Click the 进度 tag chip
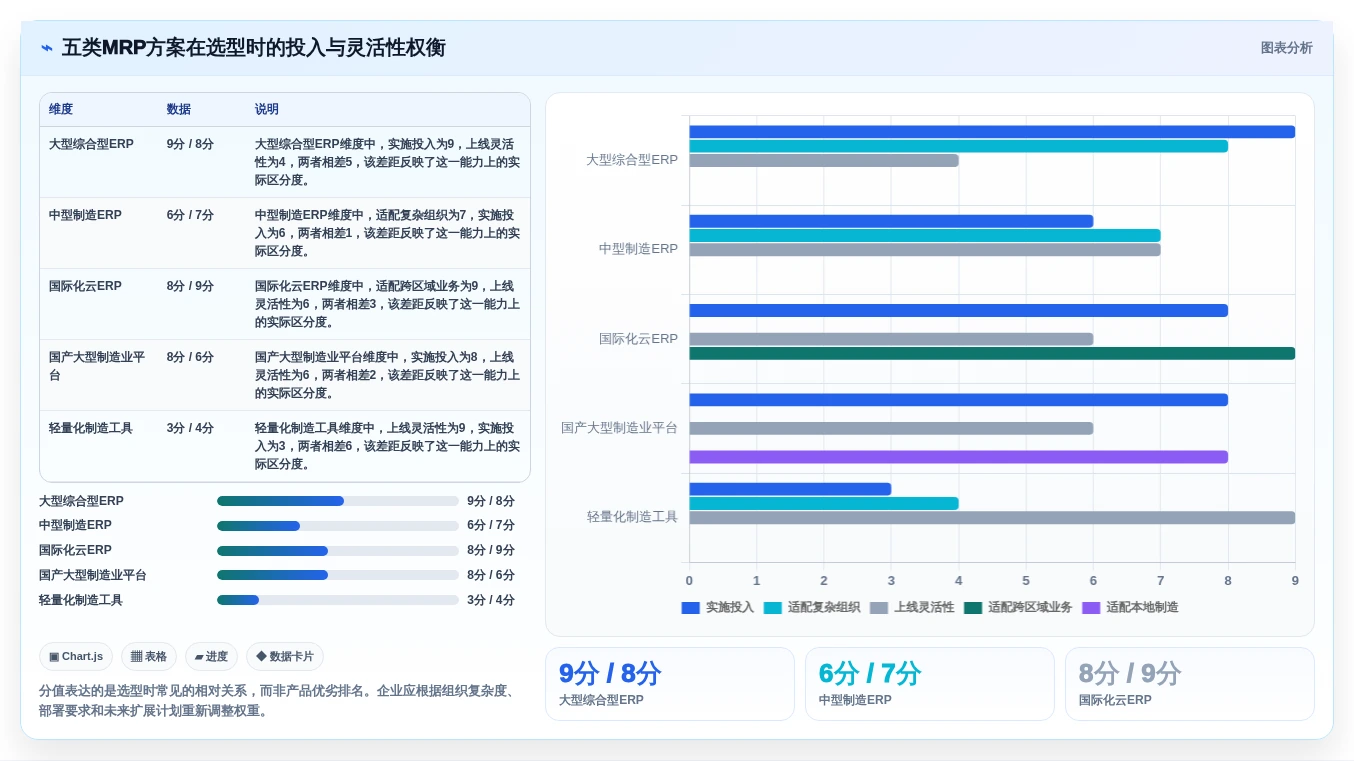Screen dimensions: 1354x761 tap(211, 657)
